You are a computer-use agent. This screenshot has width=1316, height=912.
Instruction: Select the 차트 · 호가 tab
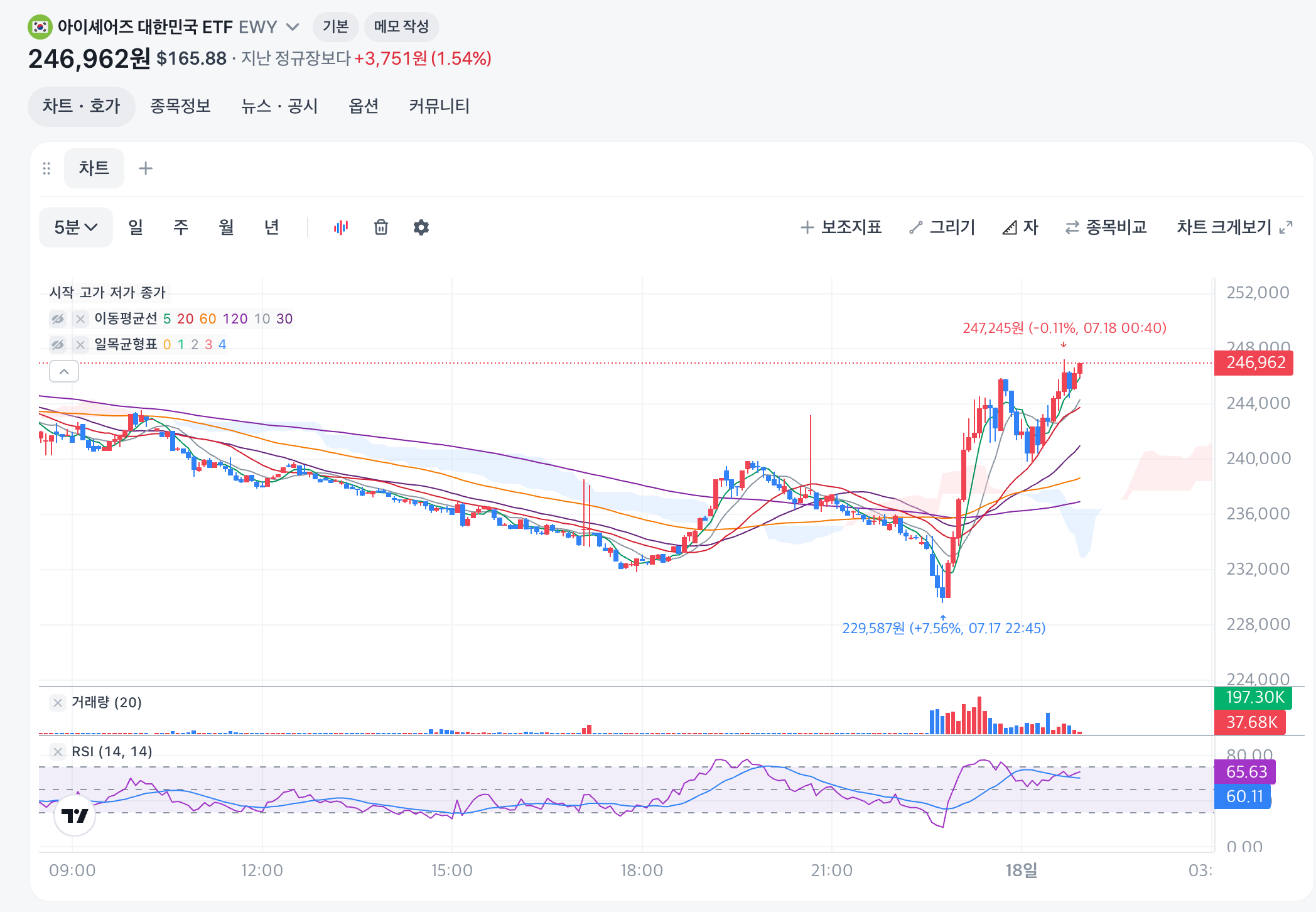(x=82, y=106)
